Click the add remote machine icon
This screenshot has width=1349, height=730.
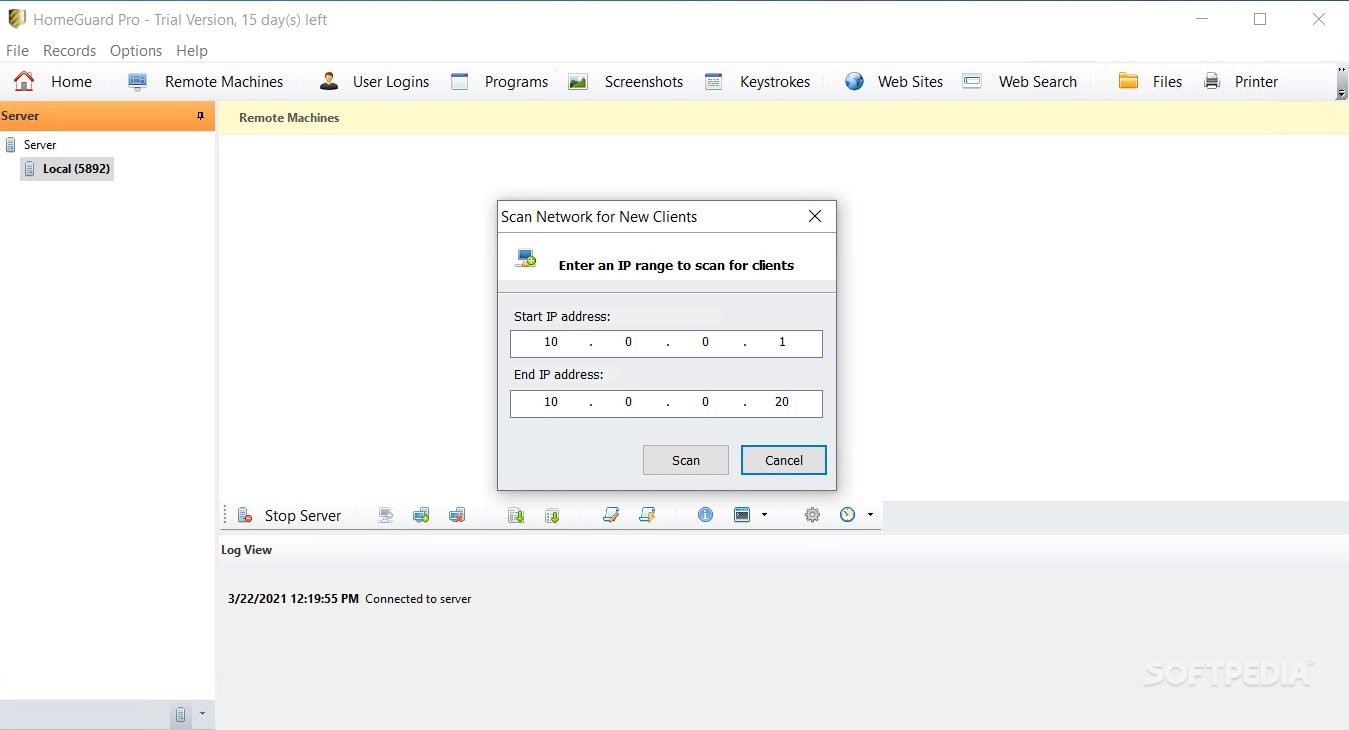pos(421,515)
